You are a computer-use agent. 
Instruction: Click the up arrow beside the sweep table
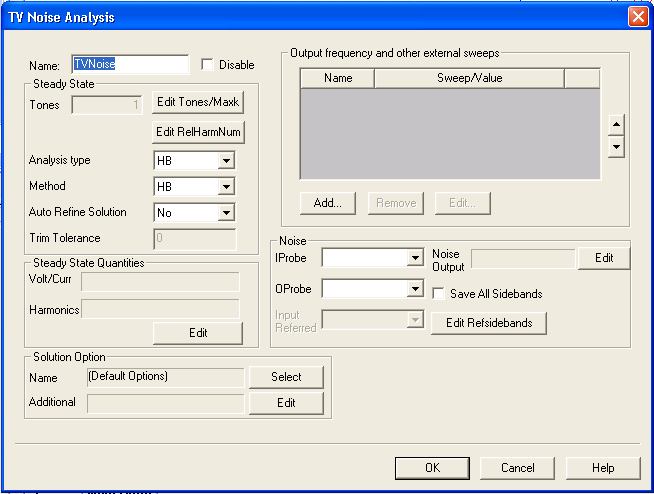[617, 125]
